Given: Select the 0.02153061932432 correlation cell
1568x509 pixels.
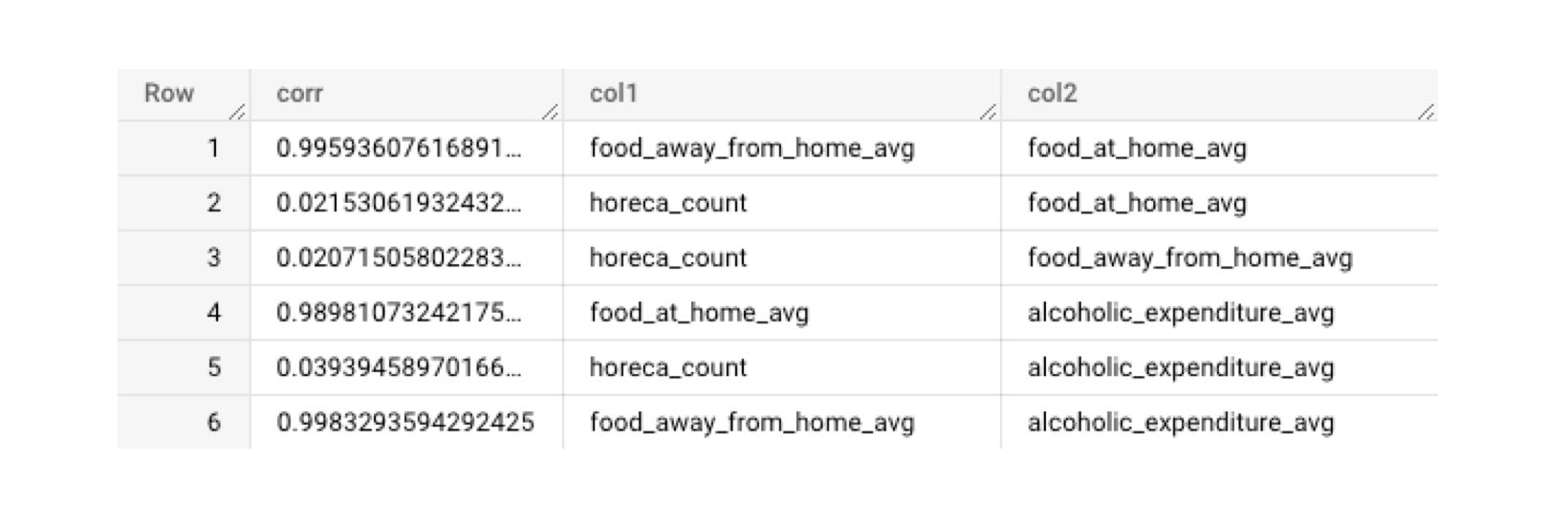Looking at the screenshot, I should pyautogui.click(x=399, y=203).
